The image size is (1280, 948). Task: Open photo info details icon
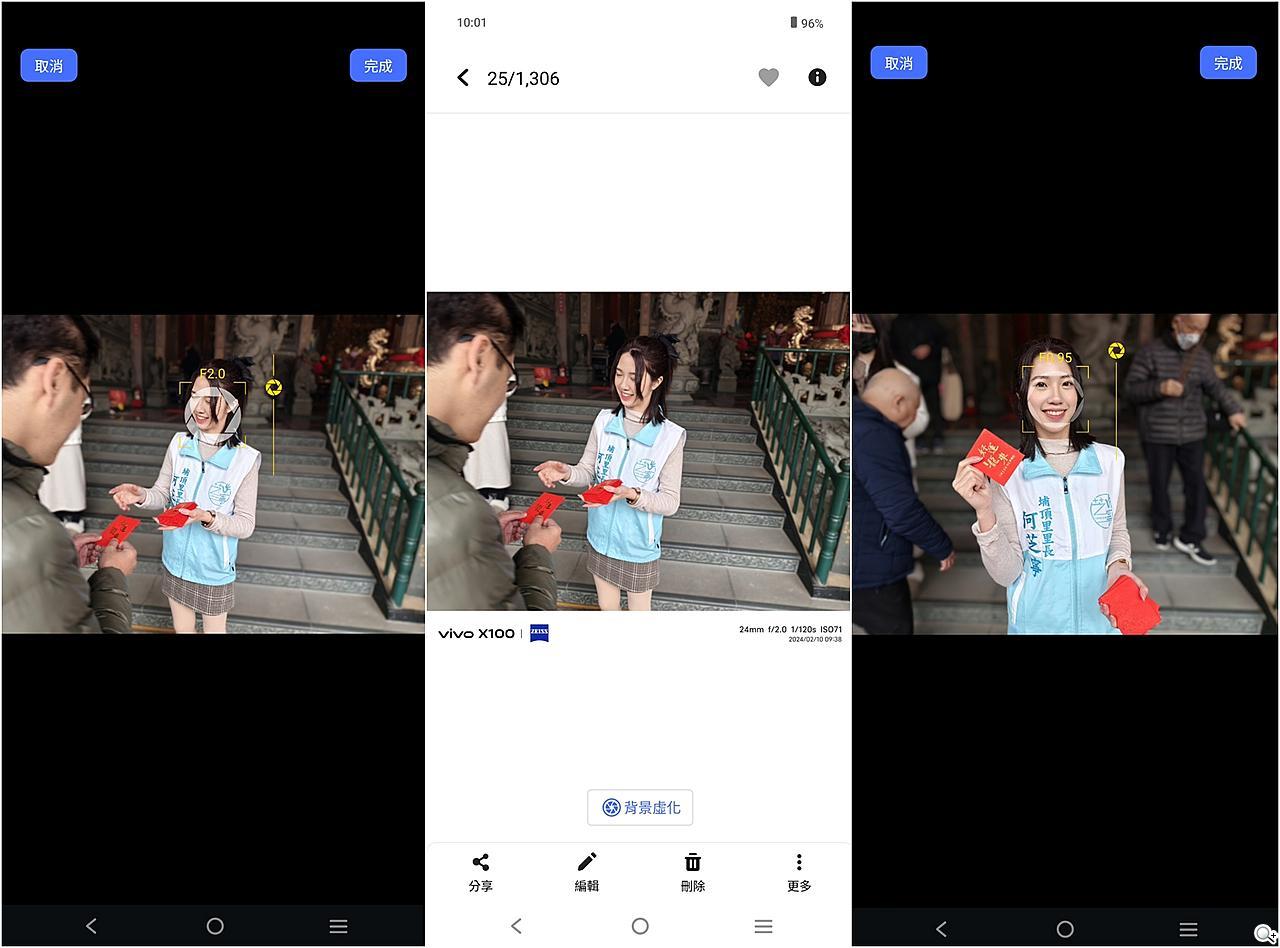[x=817, y=78]
